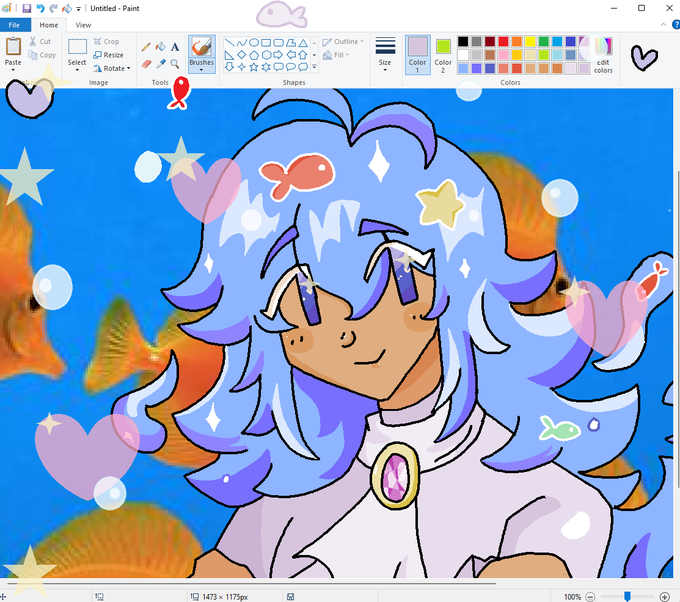Select the Text tool
Image resolution: width=680 pixels, height=602 pixels.
pyautogui.click(x=175, y=46)
